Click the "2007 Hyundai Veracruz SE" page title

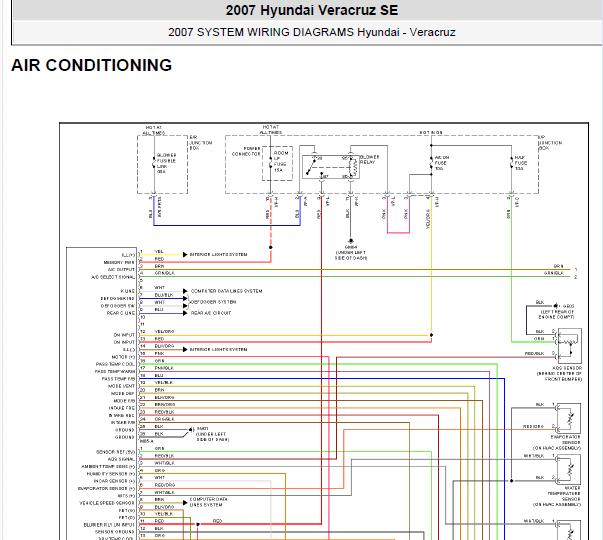(311, 10)
